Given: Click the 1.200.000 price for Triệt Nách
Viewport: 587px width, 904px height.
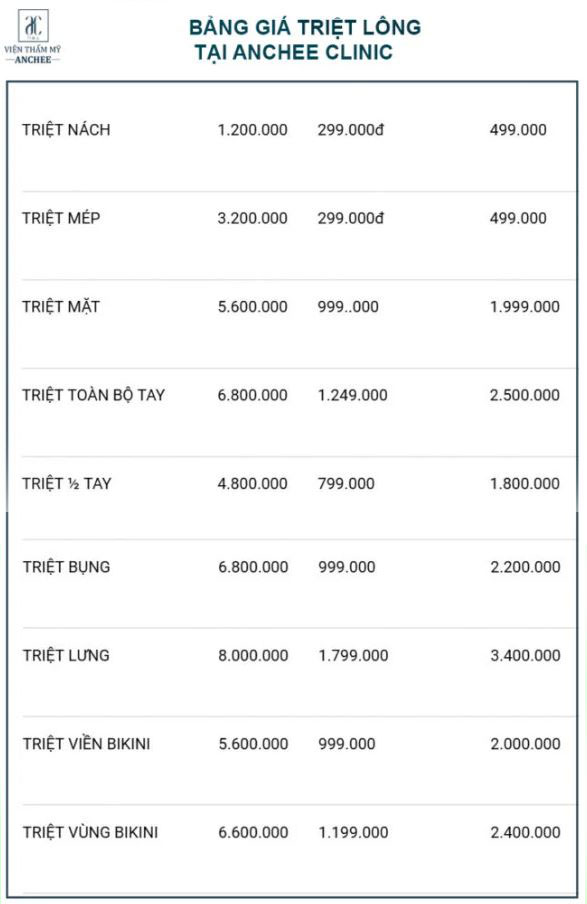Looking at the screenshot, I should [253, 130].
